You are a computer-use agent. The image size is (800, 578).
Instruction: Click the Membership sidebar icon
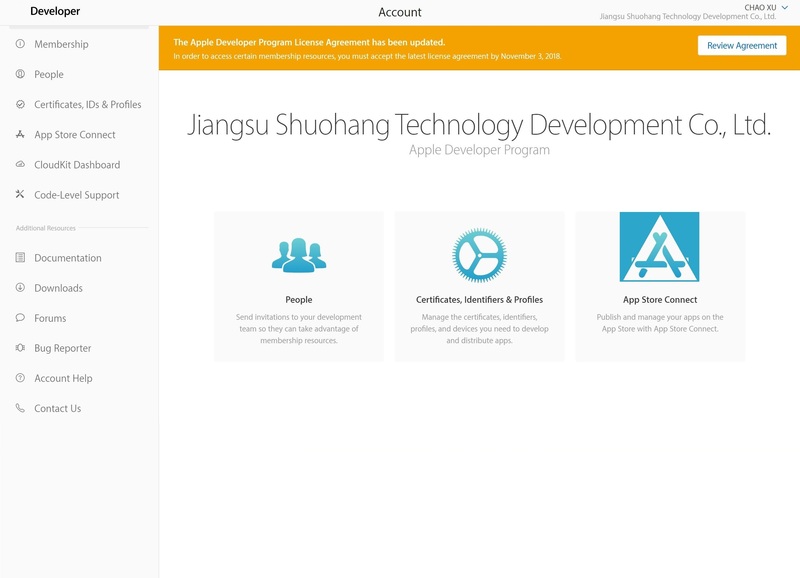(x=20, y=44)
